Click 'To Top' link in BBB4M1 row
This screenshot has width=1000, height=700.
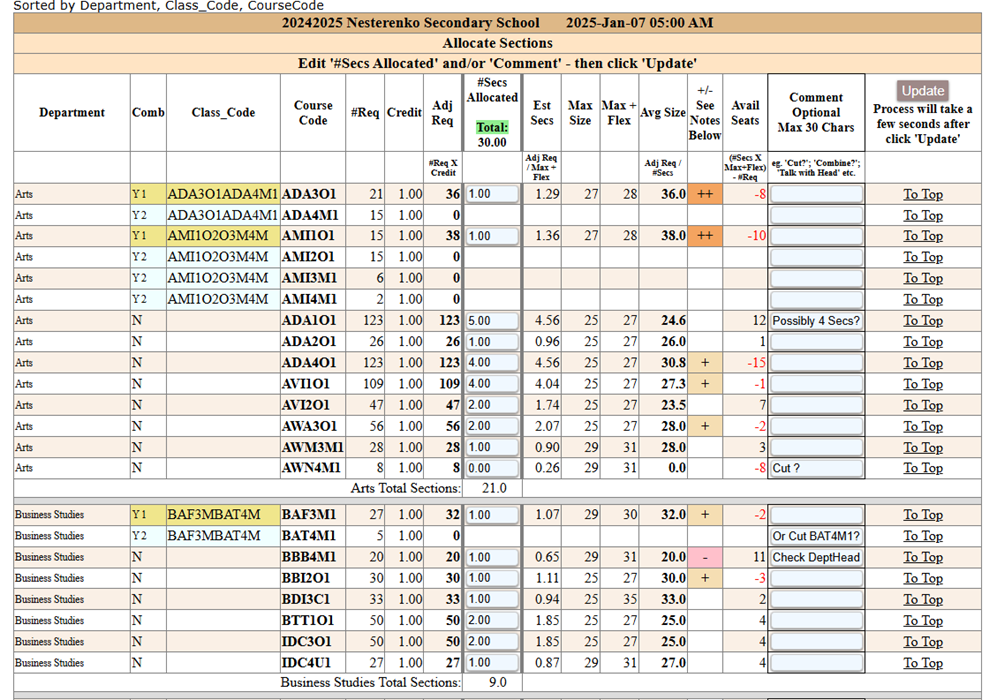922,558
